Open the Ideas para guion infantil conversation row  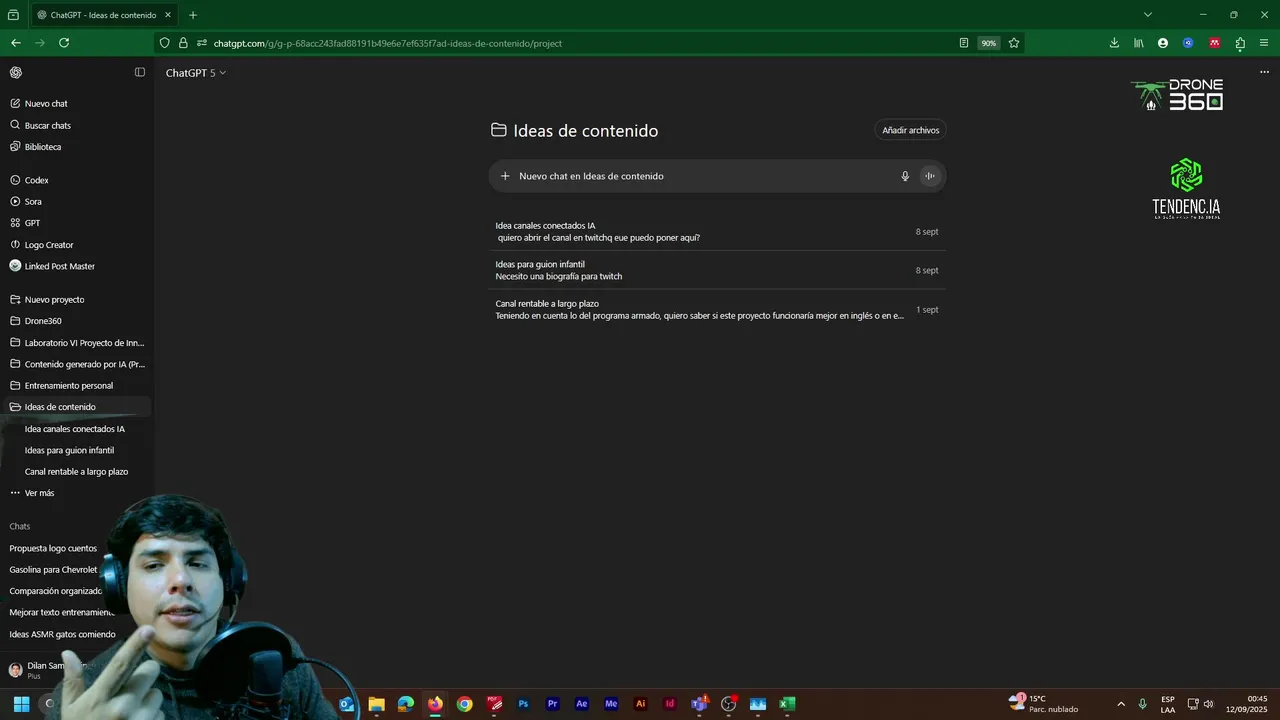point(717,271)
